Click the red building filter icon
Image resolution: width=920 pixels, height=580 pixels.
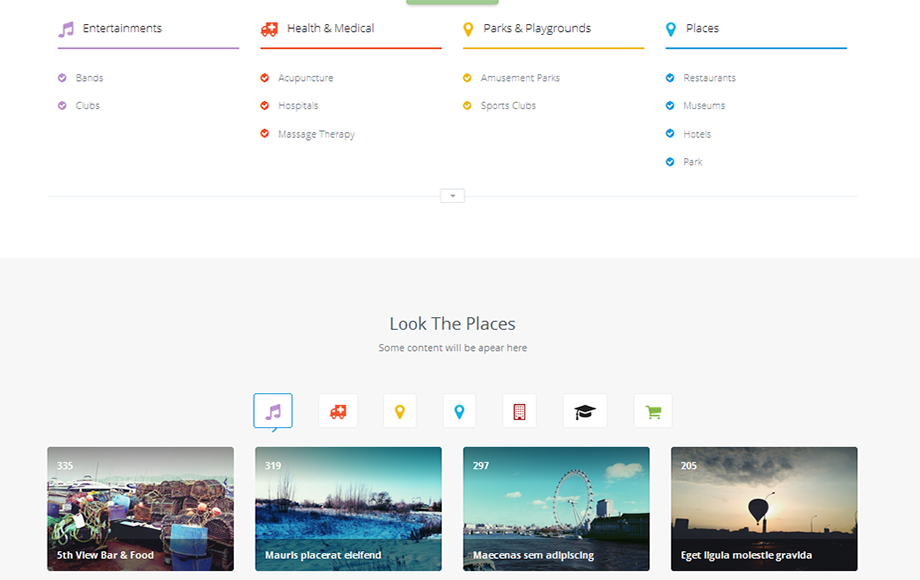tap(519, 411)
